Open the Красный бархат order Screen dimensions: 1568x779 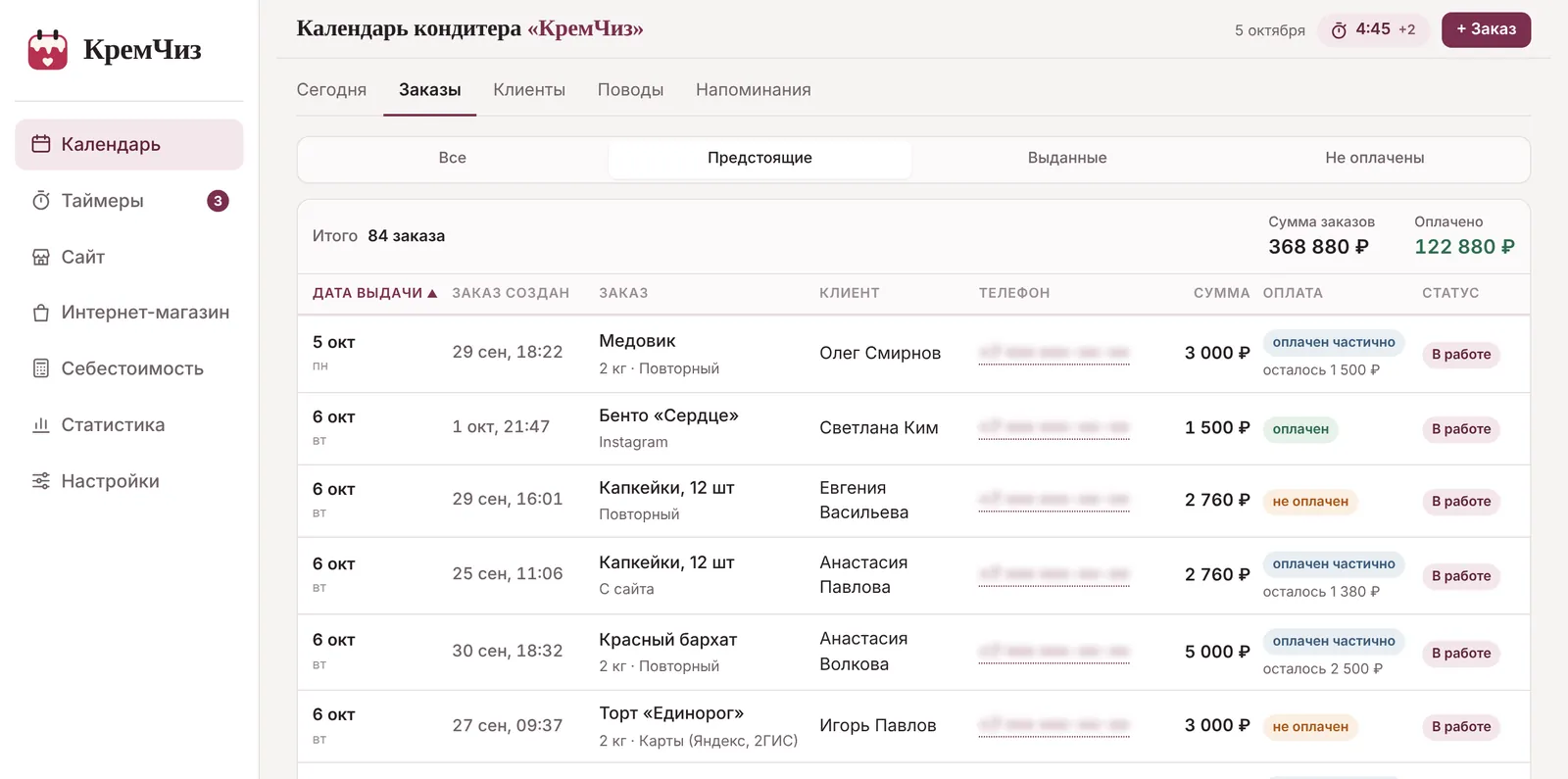coord(667,640)
